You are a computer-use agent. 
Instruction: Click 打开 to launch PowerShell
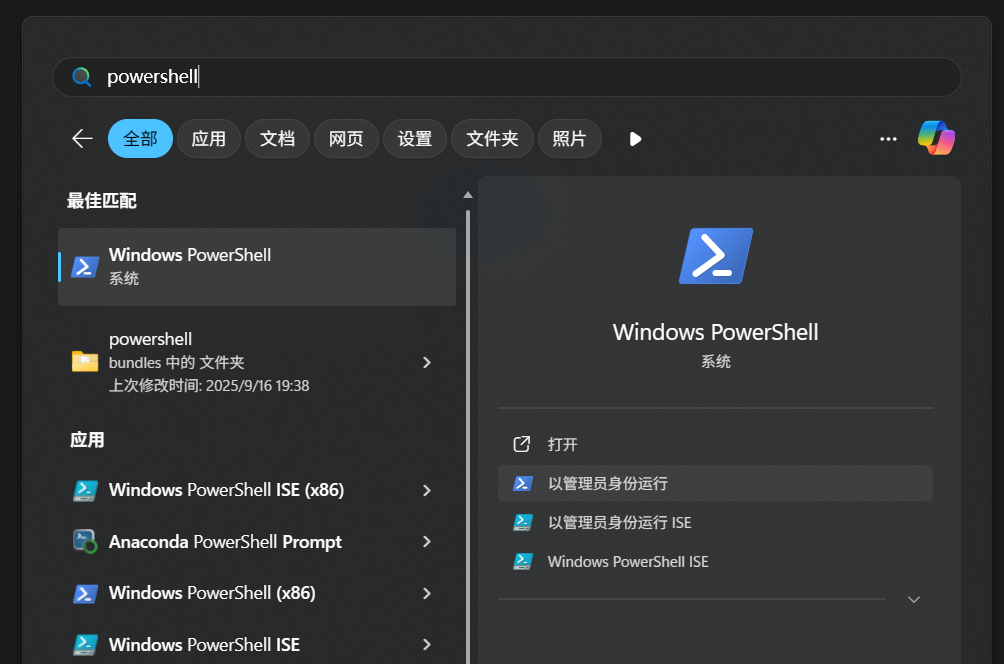[x=563, y=444]
